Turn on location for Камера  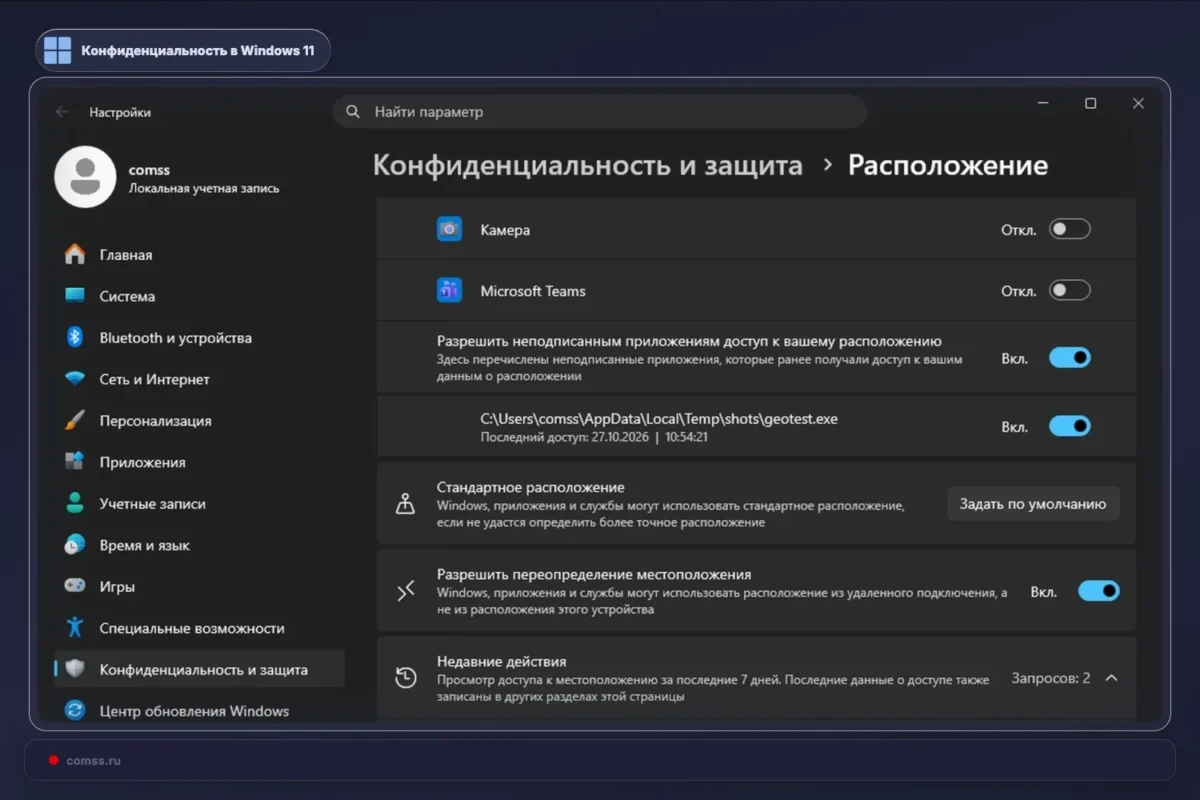[1069, 230]
